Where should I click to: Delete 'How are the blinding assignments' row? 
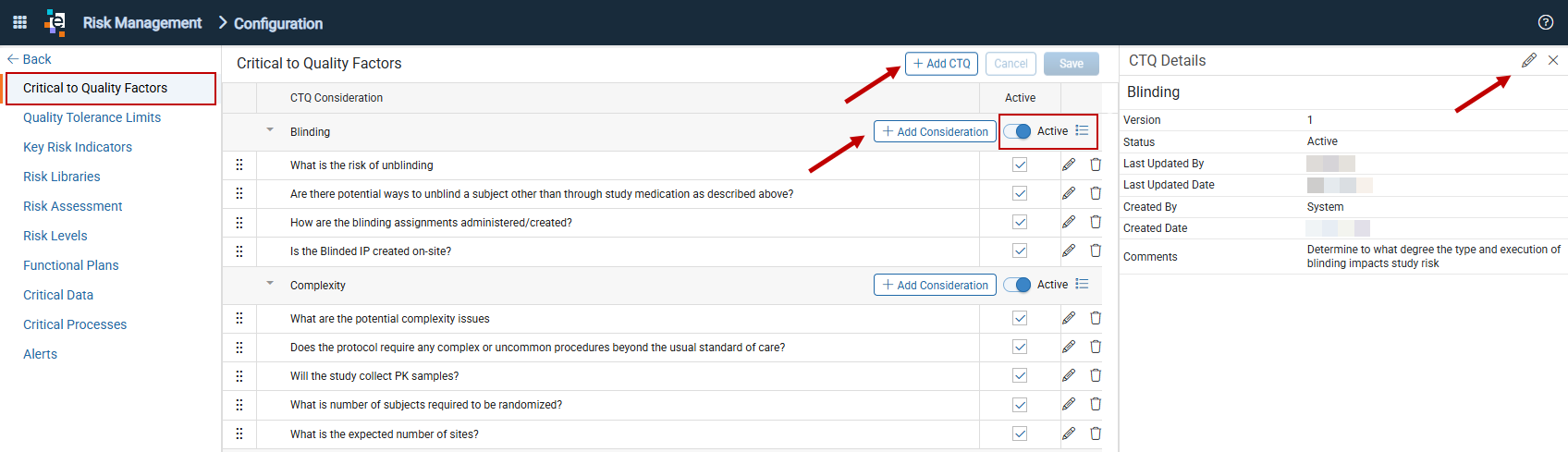coord(1096,222)
